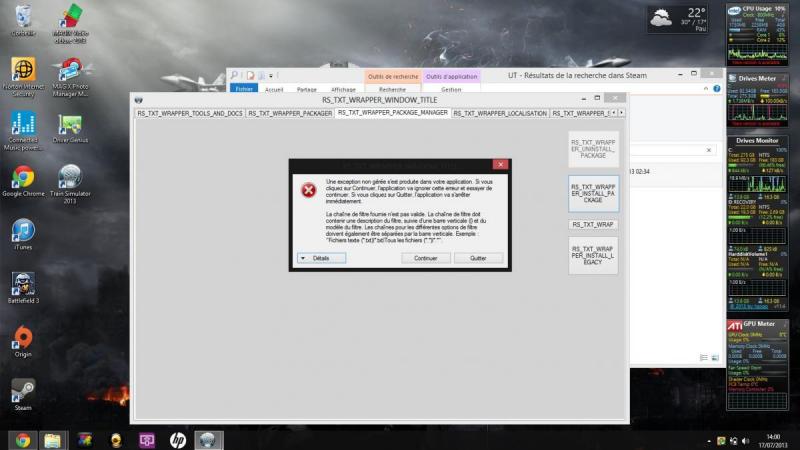800x450 pixels.
Task: Switch to RS_TXT_WRAPPER_TOOLS_AND_DOCS tab
Action: click(190, 113)
